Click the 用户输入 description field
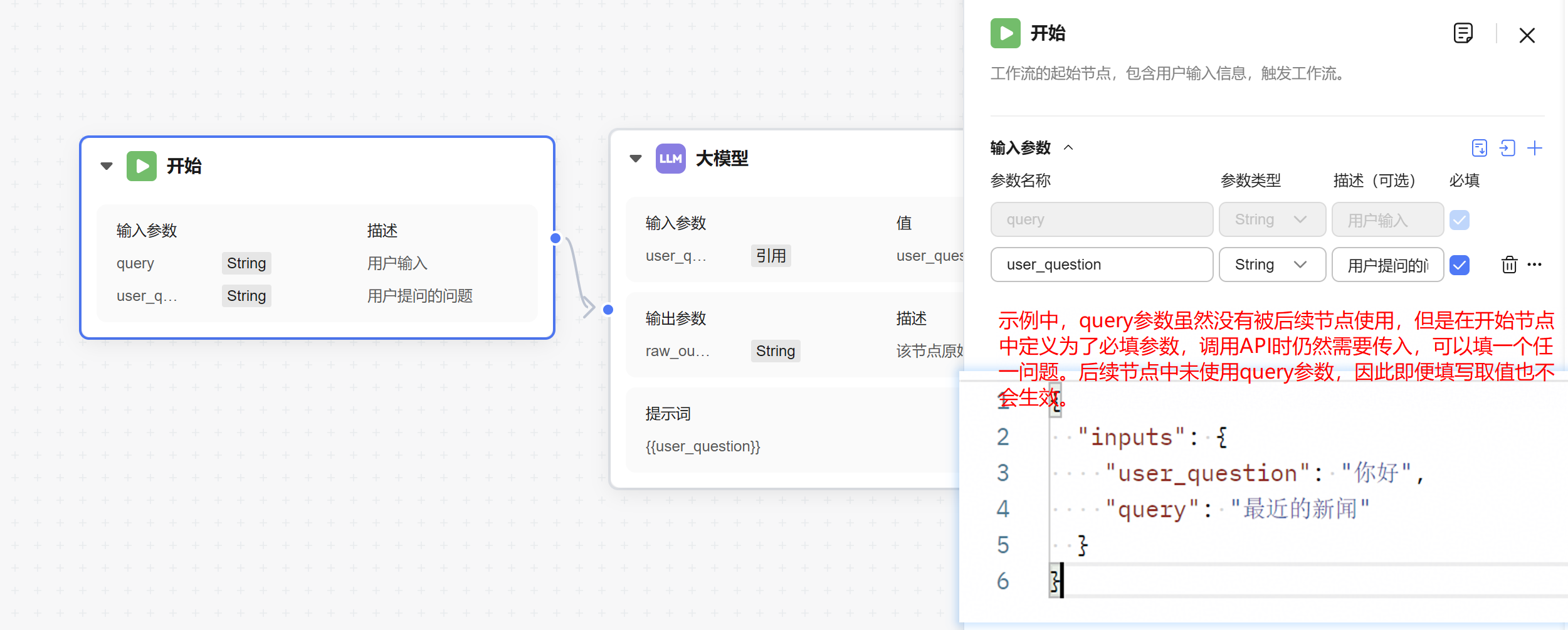The height and width of the screenshot is (630, 1568). click(1388, 219)
